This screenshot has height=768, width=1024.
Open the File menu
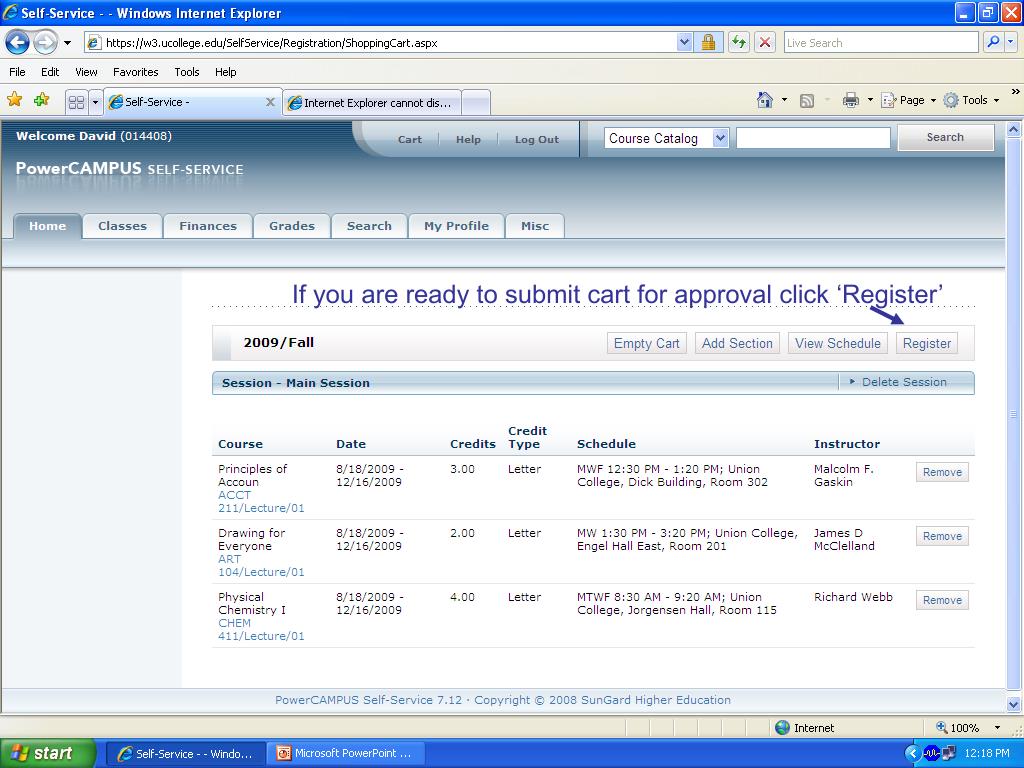click(18, 72)
